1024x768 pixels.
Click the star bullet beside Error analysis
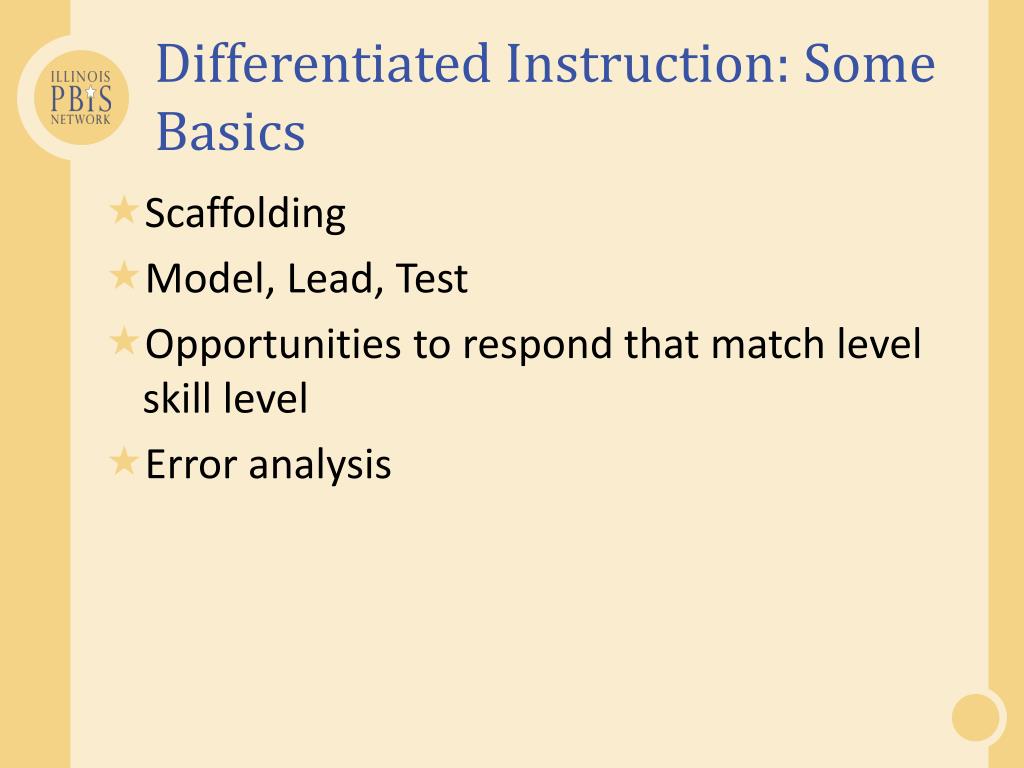pyautogui.click(x=123, y=462)
